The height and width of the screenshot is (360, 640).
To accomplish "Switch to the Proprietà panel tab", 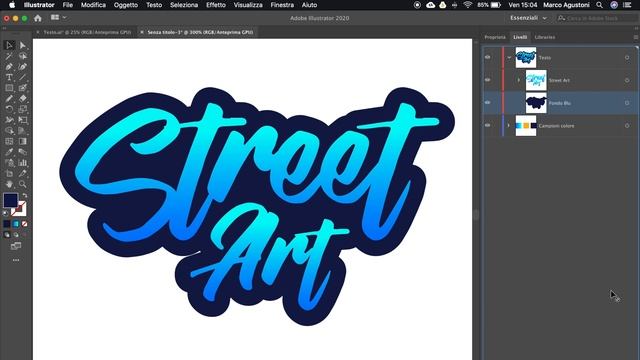I will (495, 37).
